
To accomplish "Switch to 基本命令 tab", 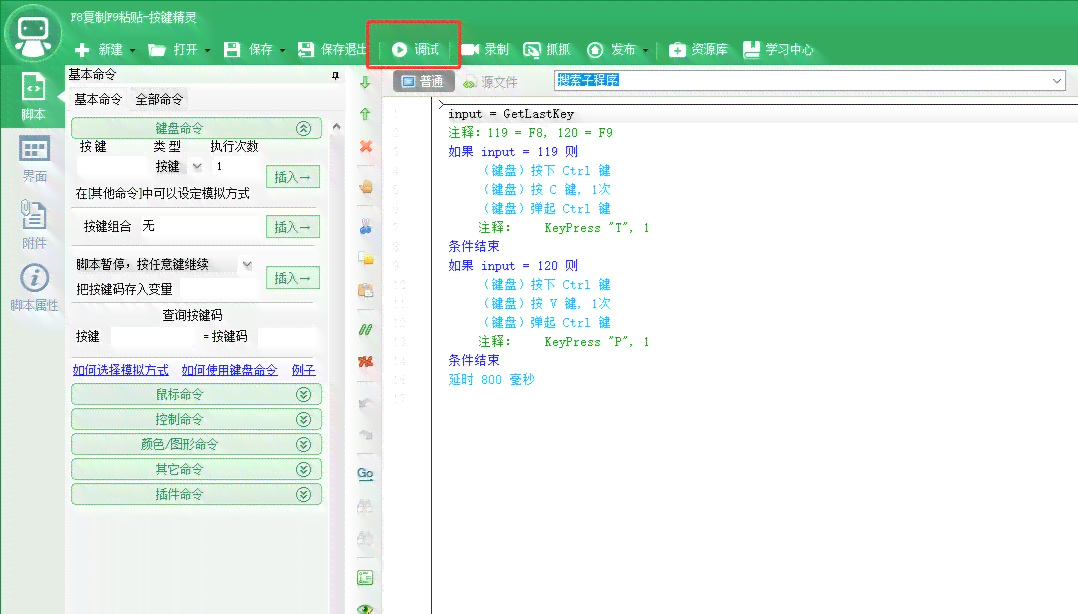I will 98,100.
